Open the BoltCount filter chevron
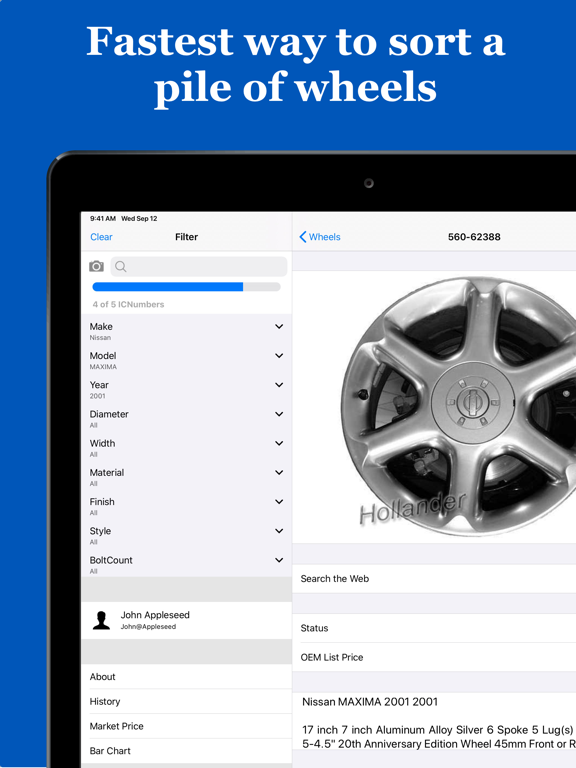The height and width of the screenshot is (768, 576). tap(279, 560)
